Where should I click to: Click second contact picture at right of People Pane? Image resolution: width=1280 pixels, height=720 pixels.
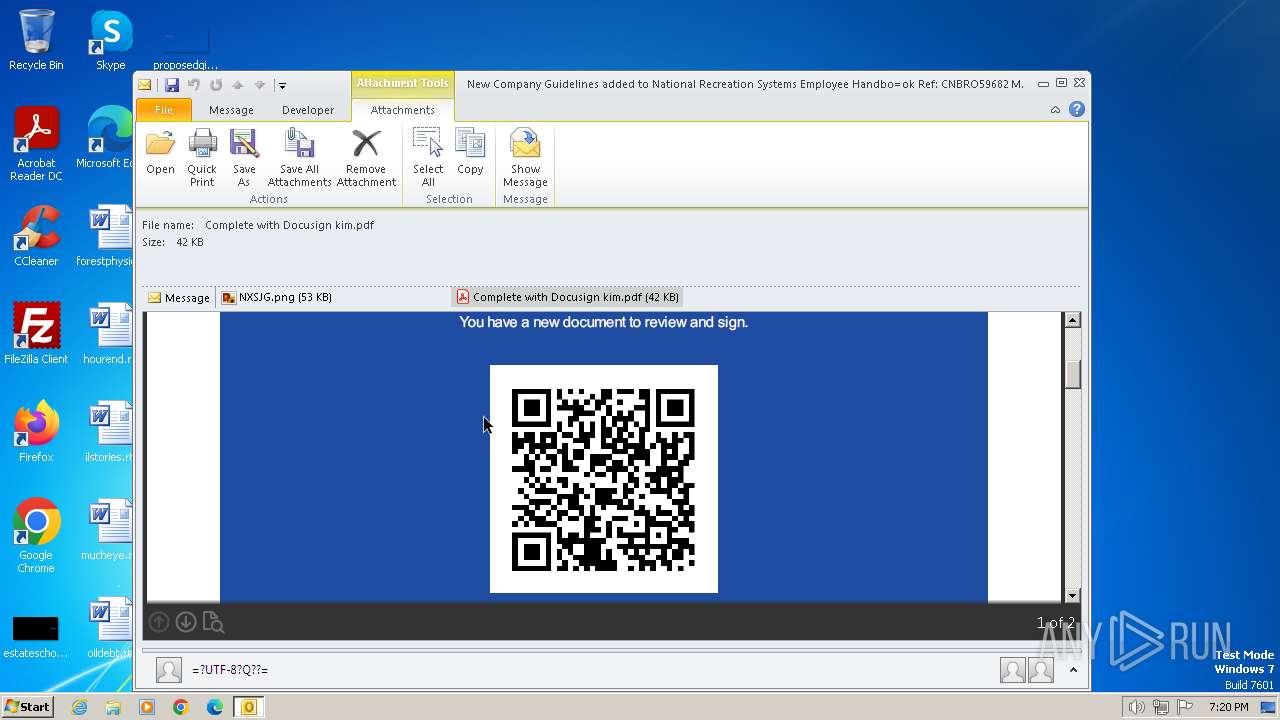click(1041, 670)
